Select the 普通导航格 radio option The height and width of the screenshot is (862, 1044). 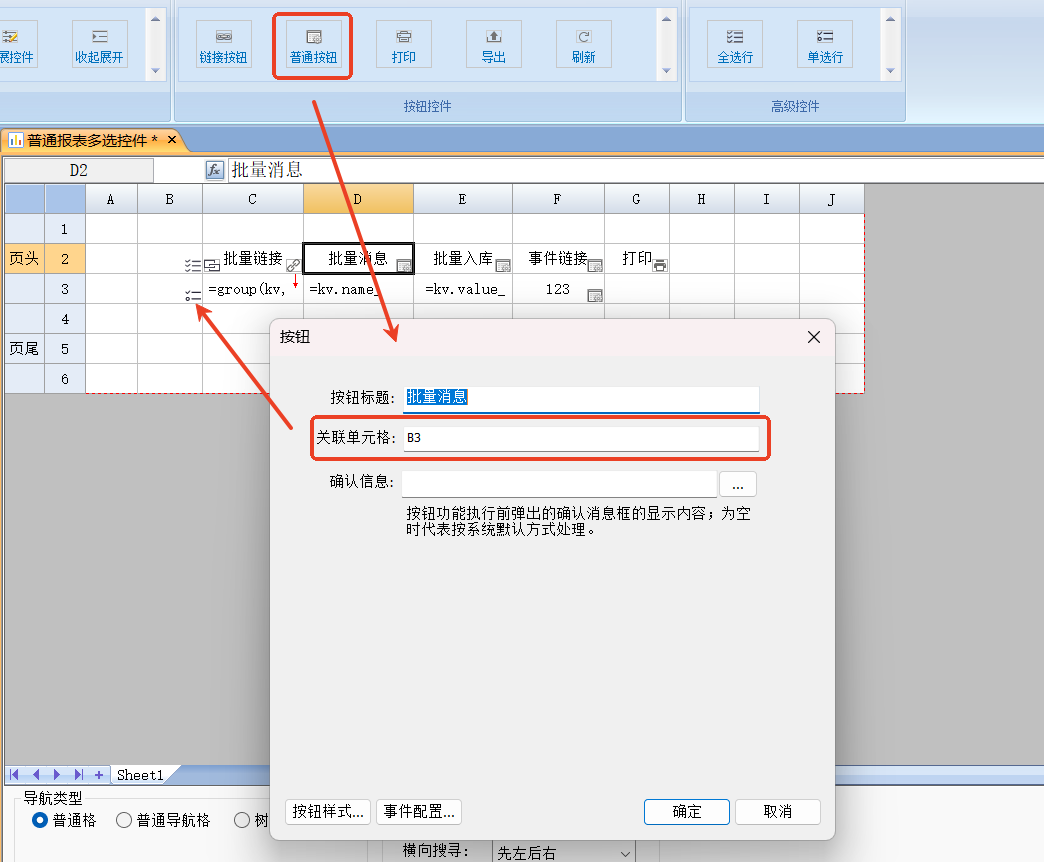(x=125, y=820)
